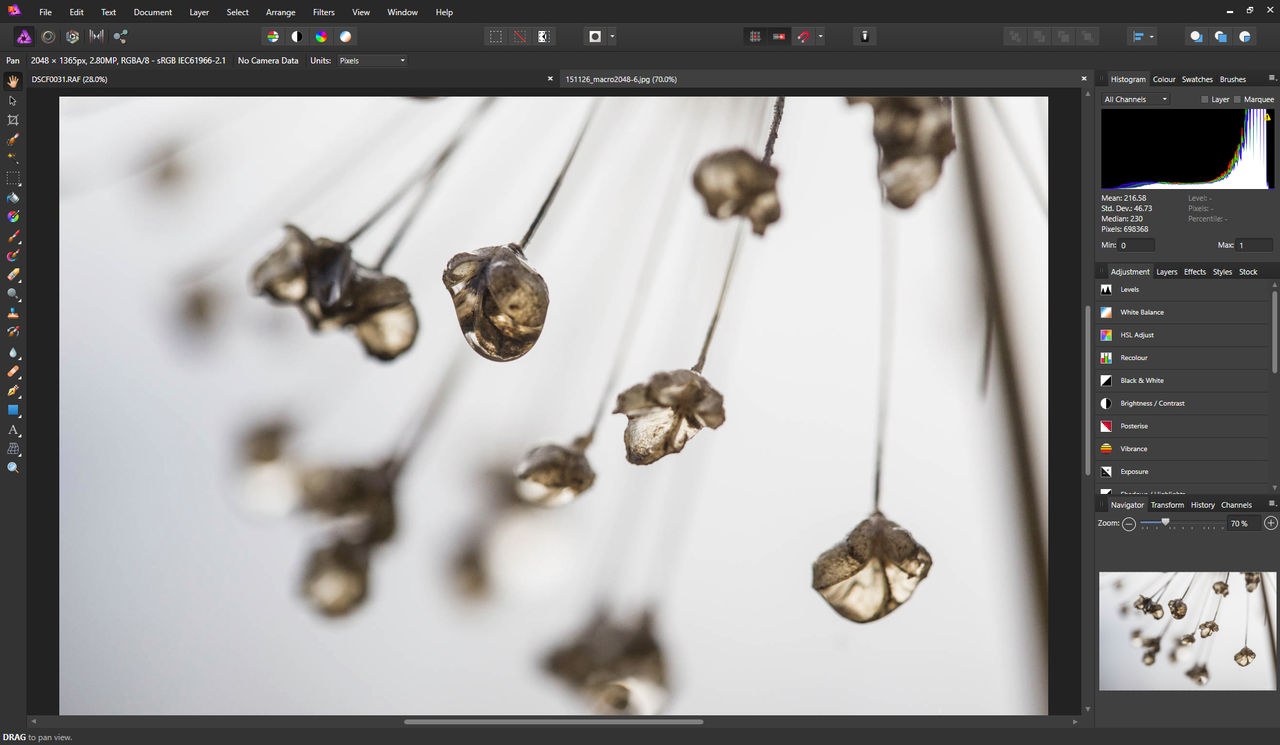Image resolution: width=1280 pixels, height=745 pixels.
Task: Click the Assistant Manager icon
Action: coord(865,36)
